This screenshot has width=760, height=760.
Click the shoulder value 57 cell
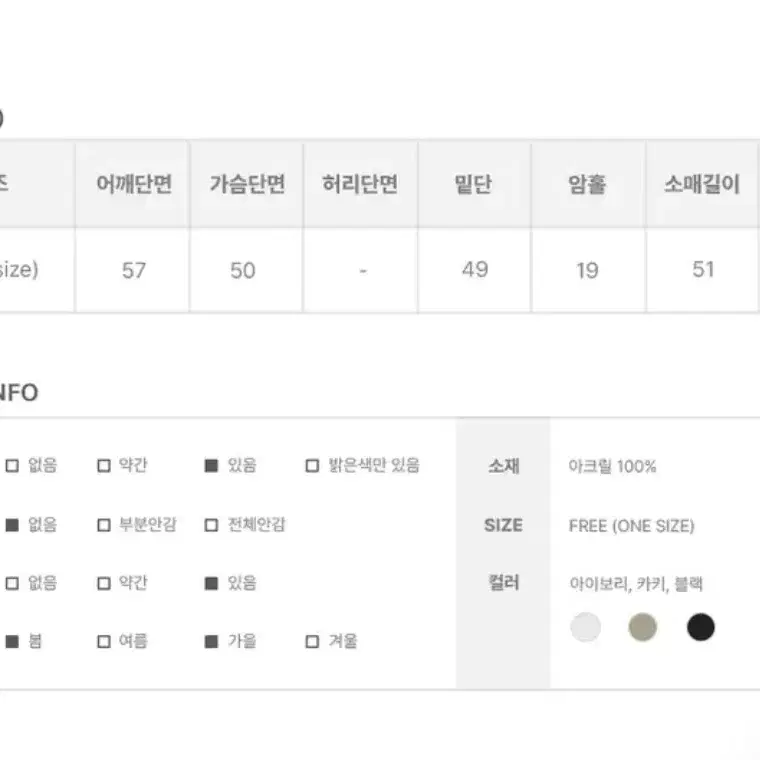[x=132, y=270]
